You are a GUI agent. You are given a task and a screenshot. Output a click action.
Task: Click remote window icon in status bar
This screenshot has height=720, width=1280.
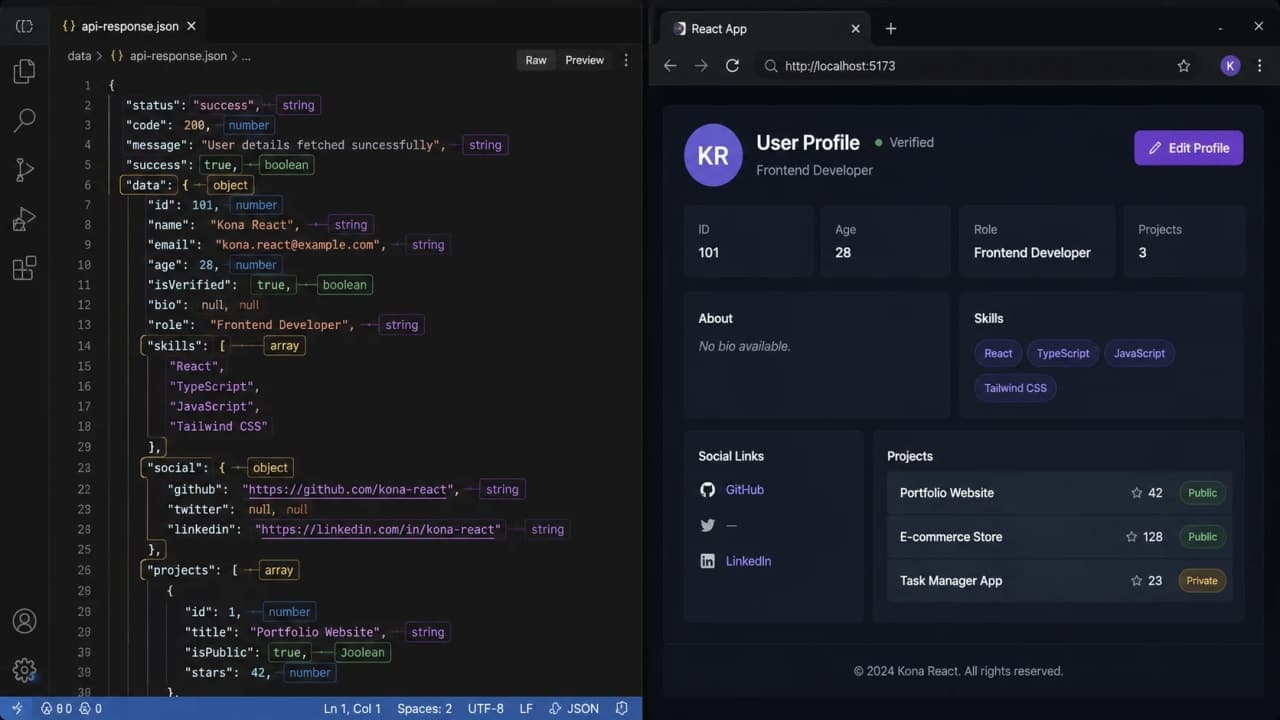click(17, 708)
